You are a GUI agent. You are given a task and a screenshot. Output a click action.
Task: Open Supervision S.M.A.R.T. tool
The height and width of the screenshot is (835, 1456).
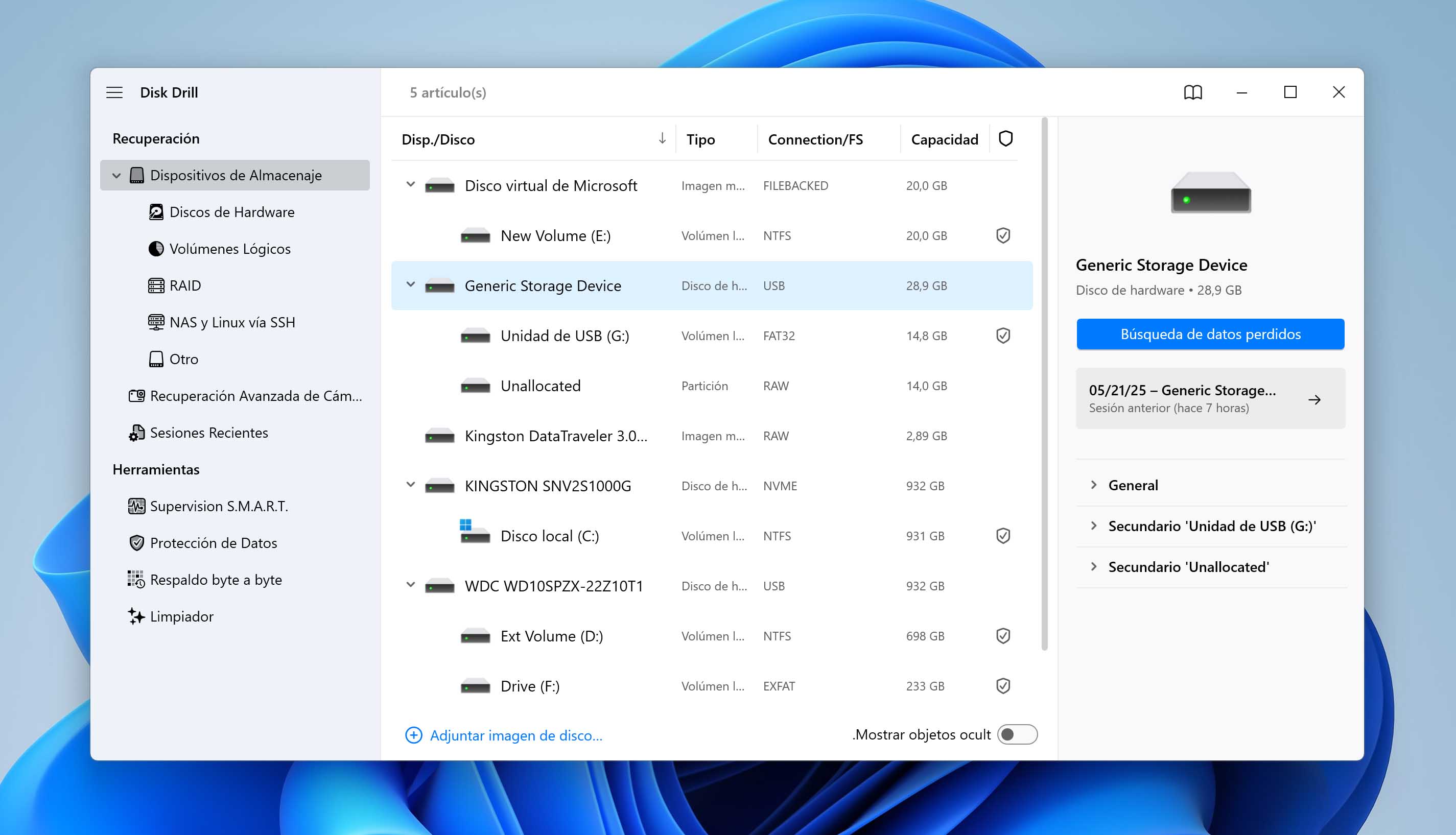pyautogui.click(x=235, y=507)
